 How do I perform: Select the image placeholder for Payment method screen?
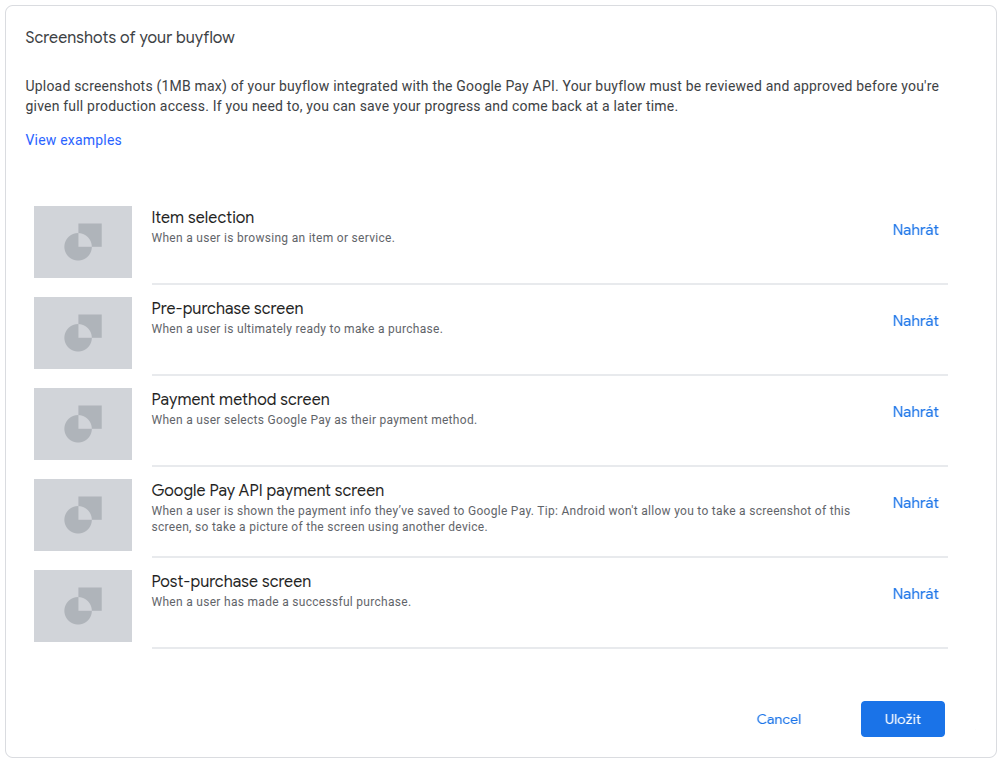pos(83,424)
